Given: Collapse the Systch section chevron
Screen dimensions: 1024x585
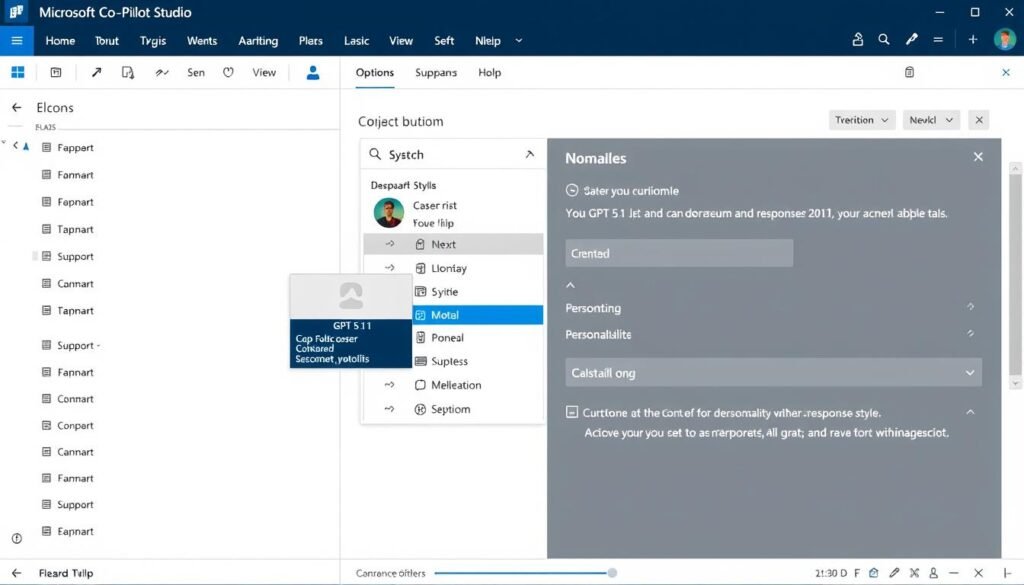Looking at the screenshot, I should tap(528, 154).
